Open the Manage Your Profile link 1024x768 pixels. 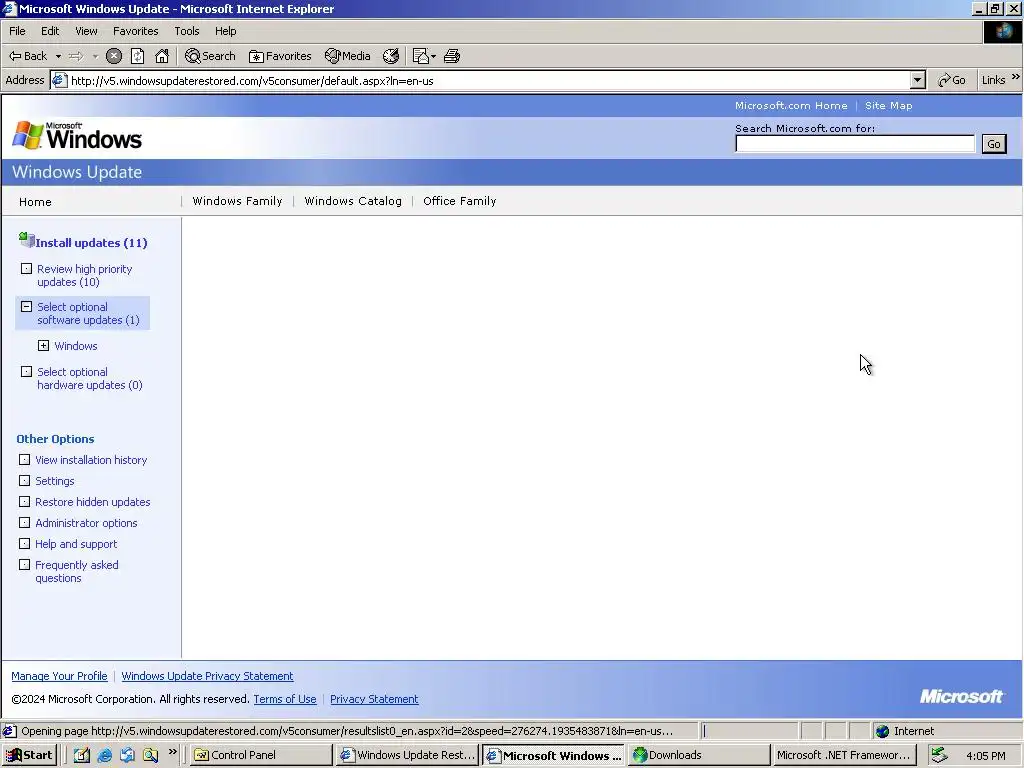[59, 676]
